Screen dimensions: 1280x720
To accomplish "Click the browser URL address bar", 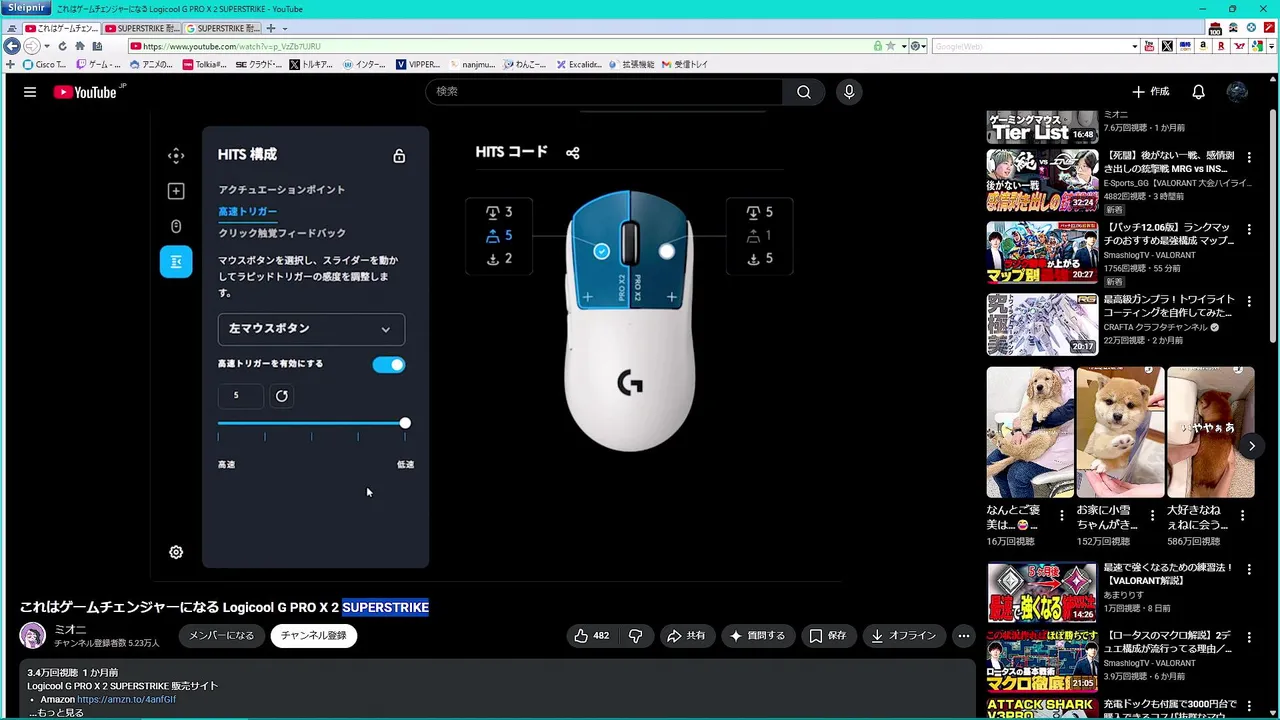I will (x=500, y=46).
